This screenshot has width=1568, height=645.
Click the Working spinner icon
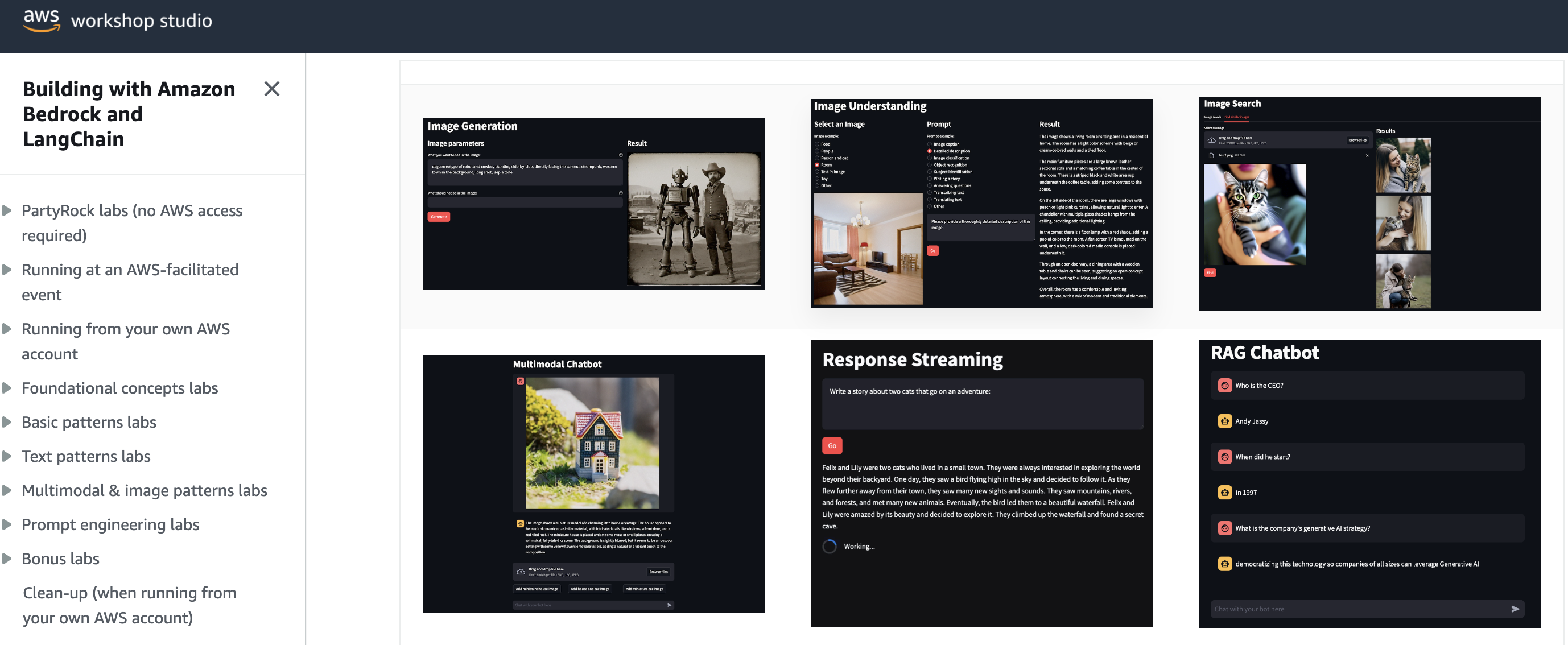click(x=829, y=546)
